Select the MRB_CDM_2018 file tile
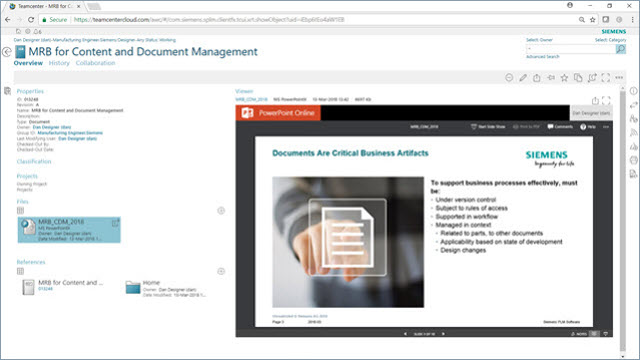640x360 pixels. 69,230
